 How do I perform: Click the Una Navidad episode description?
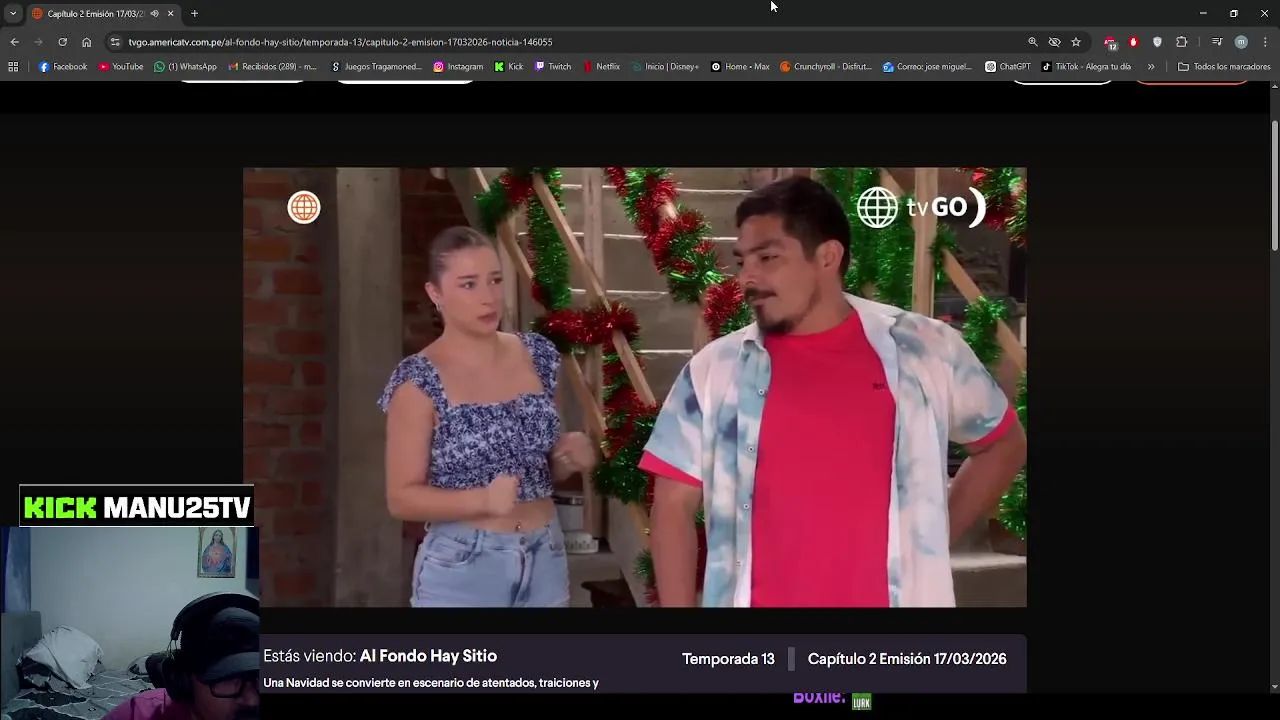click(x=430, y=683)
